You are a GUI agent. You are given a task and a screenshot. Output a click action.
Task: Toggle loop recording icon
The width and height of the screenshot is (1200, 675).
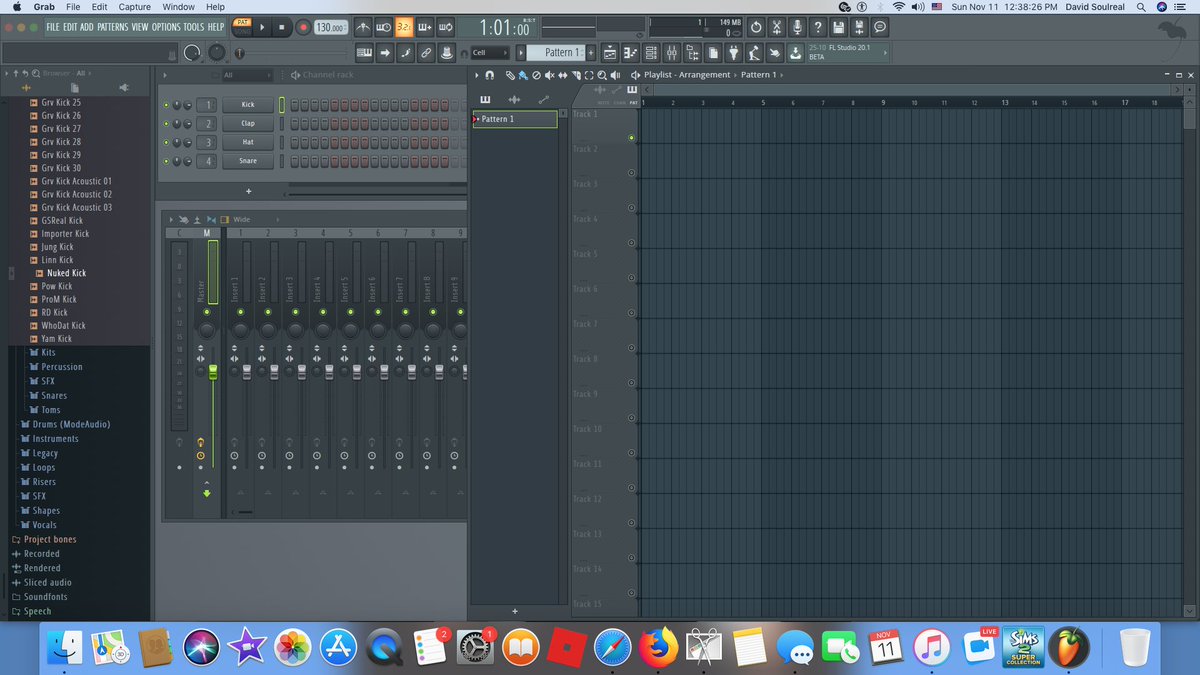point(446,27)
